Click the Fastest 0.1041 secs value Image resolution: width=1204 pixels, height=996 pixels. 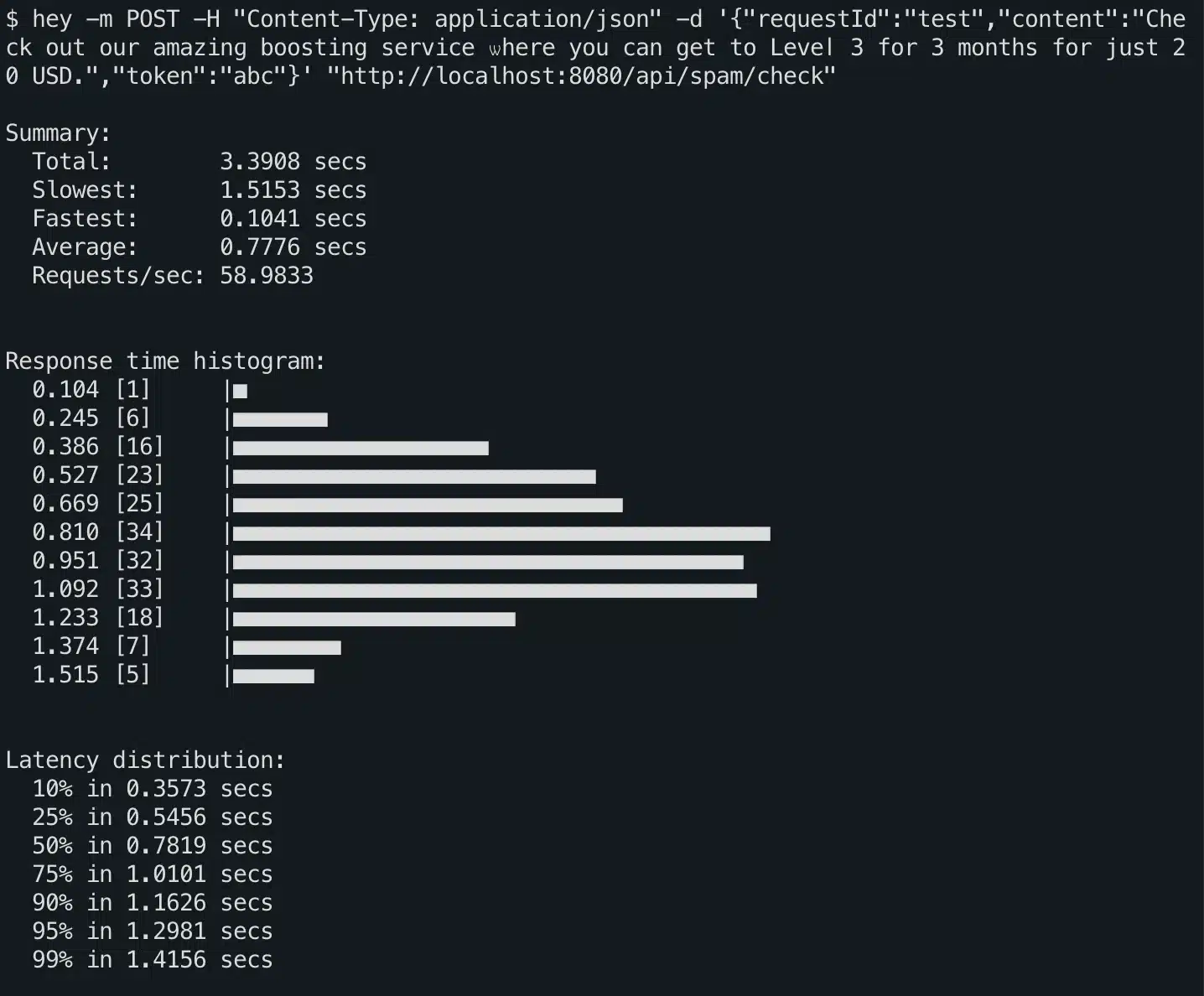293,219
